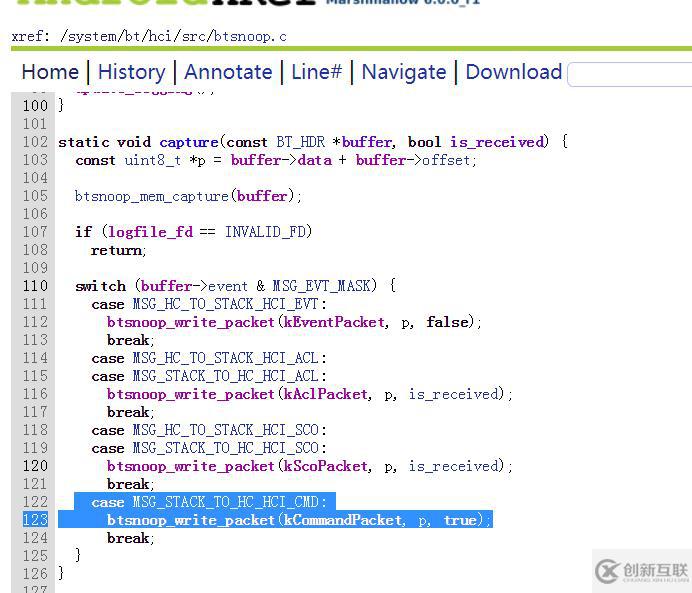Click btsnoop_write_packet on line 120
The width and height of the screenshot is (692, 593).
tap(191, 466)
